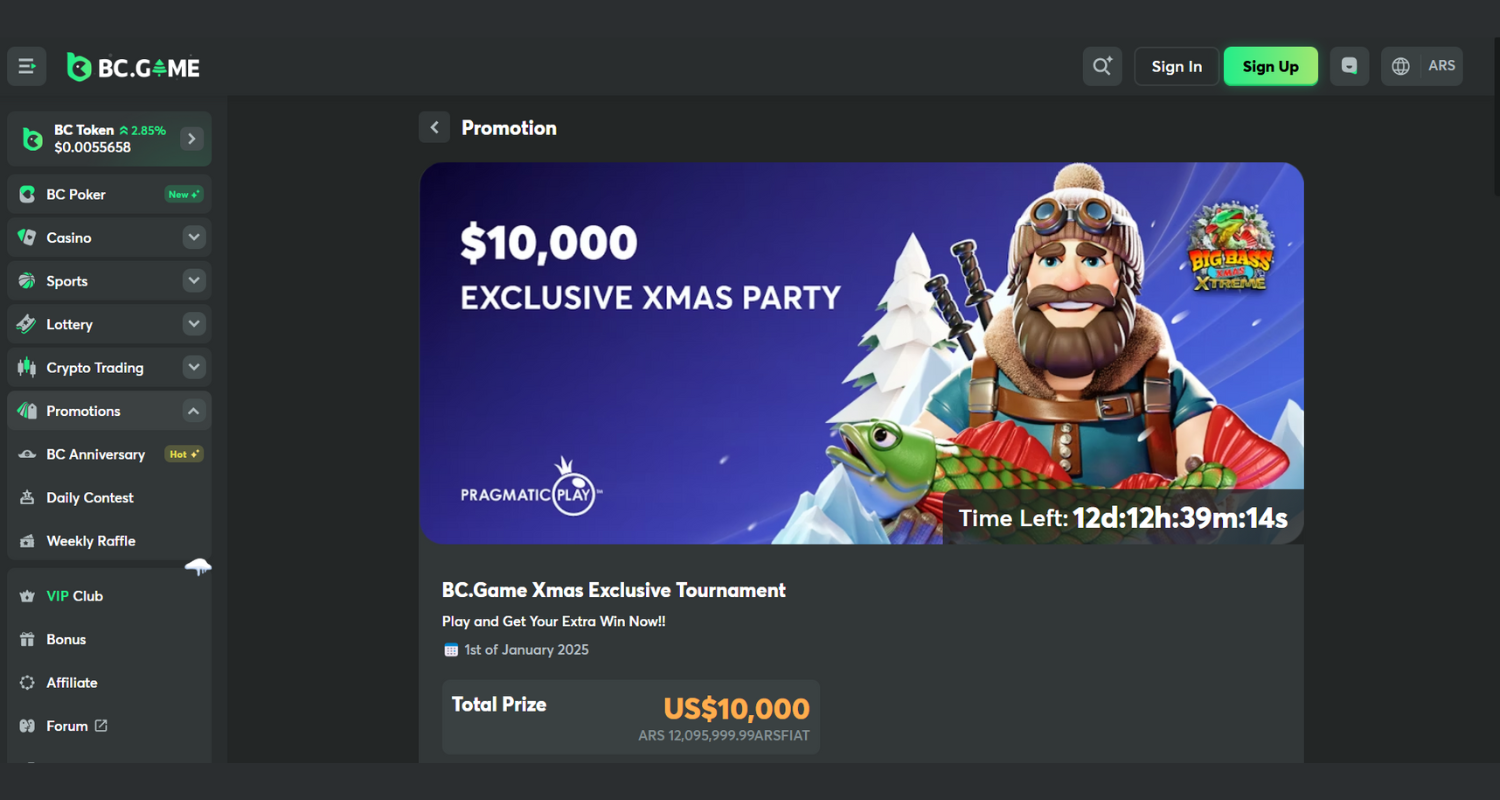Open BC Token details arrow

tap(192, 139)
